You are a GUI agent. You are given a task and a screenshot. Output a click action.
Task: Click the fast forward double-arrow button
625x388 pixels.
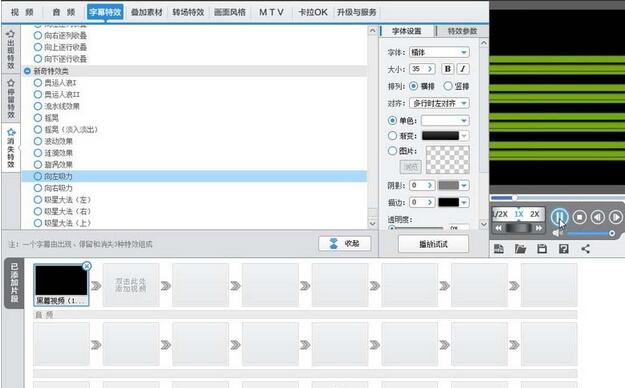[539, 228]
